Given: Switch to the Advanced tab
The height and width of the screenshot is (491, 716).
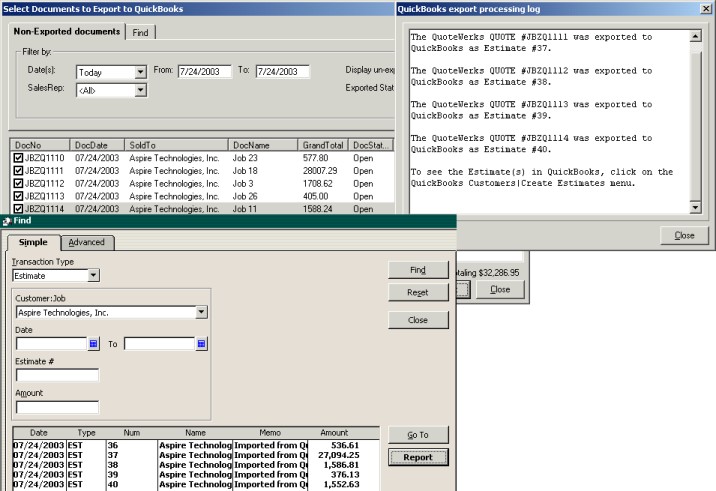Looking at the screenshot, I should click(86, 242).
